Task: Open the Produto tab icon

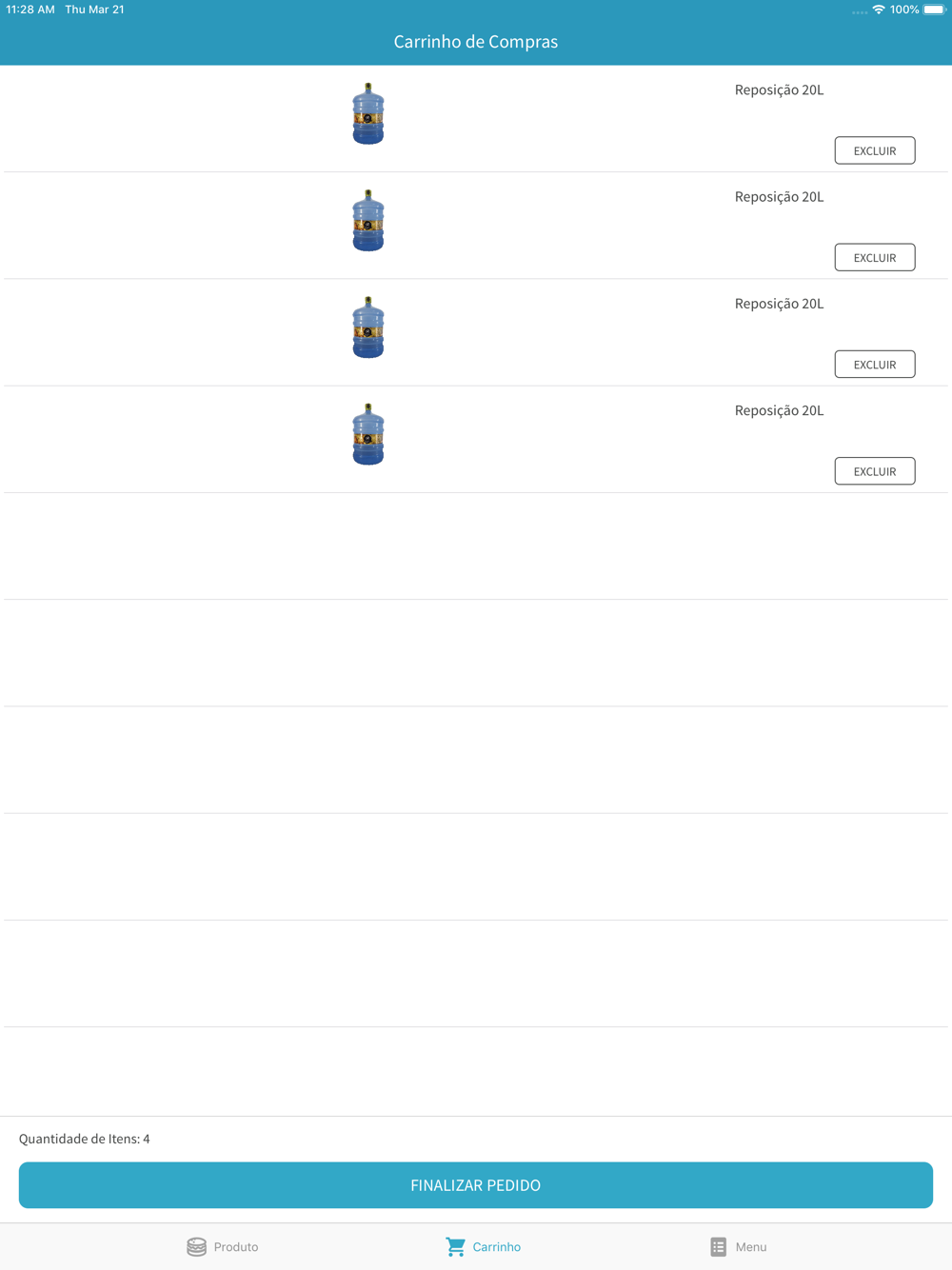Action: point(196,1246)
